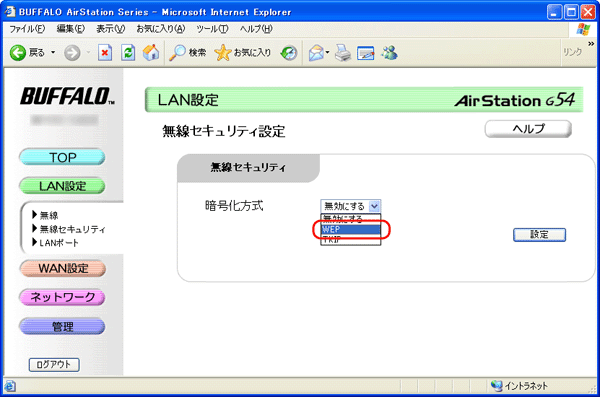Click the ログアウト logout button
600x397 pixels.
pyautogui.click(x=54, y=364)
